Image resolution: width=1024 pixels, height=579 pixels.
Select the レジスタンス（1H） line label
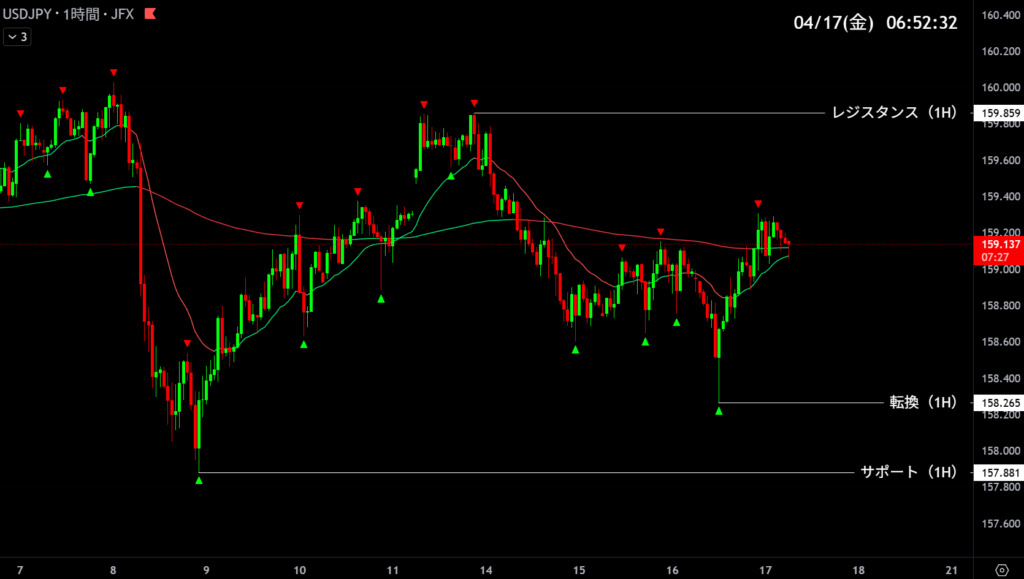point(893,113)
